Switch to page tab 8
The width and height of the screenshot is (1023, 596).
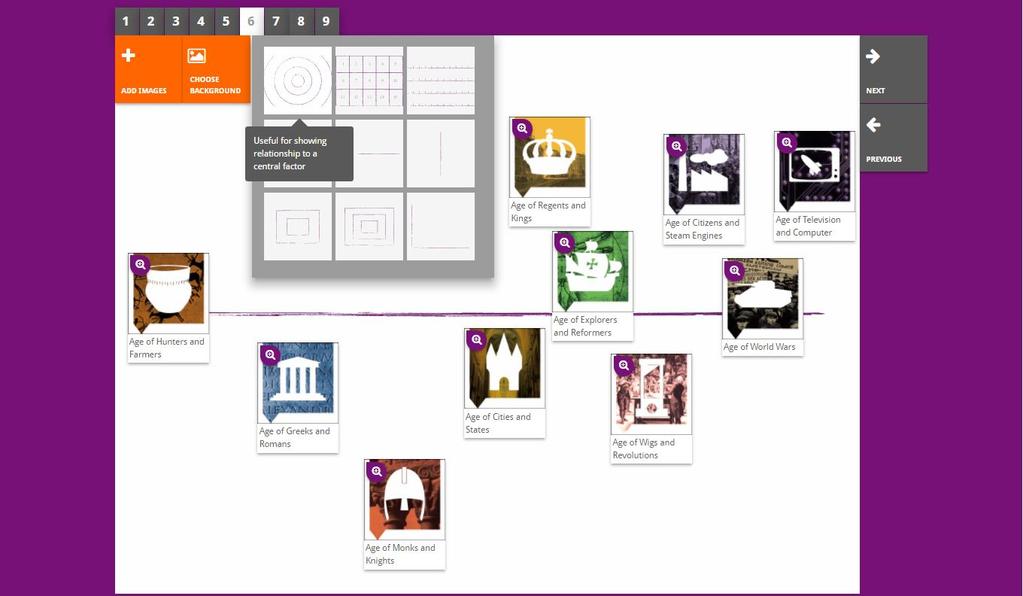click(x=301, y=22)
